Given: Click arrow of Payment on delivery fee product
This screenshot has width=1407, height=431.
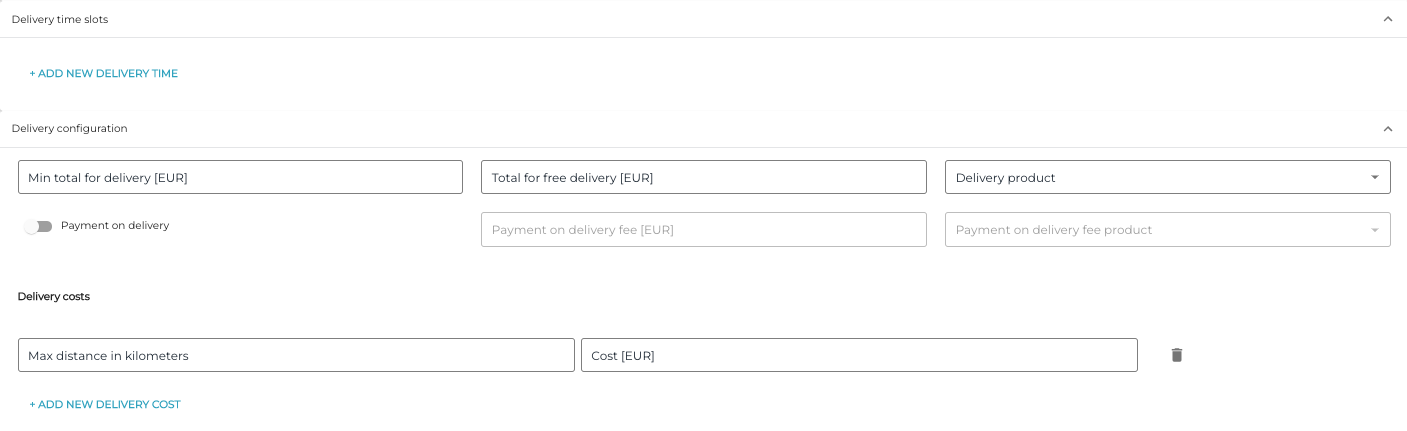Looking at the screenshot, I should (x=1374, y=230).
